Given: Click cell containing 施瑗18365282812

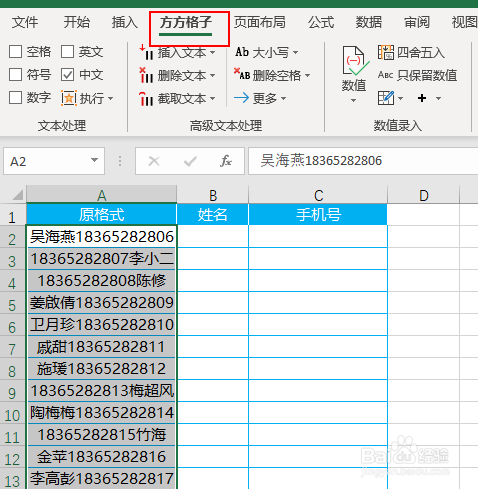Looking at the screenshot, I should tap(102, 369).
